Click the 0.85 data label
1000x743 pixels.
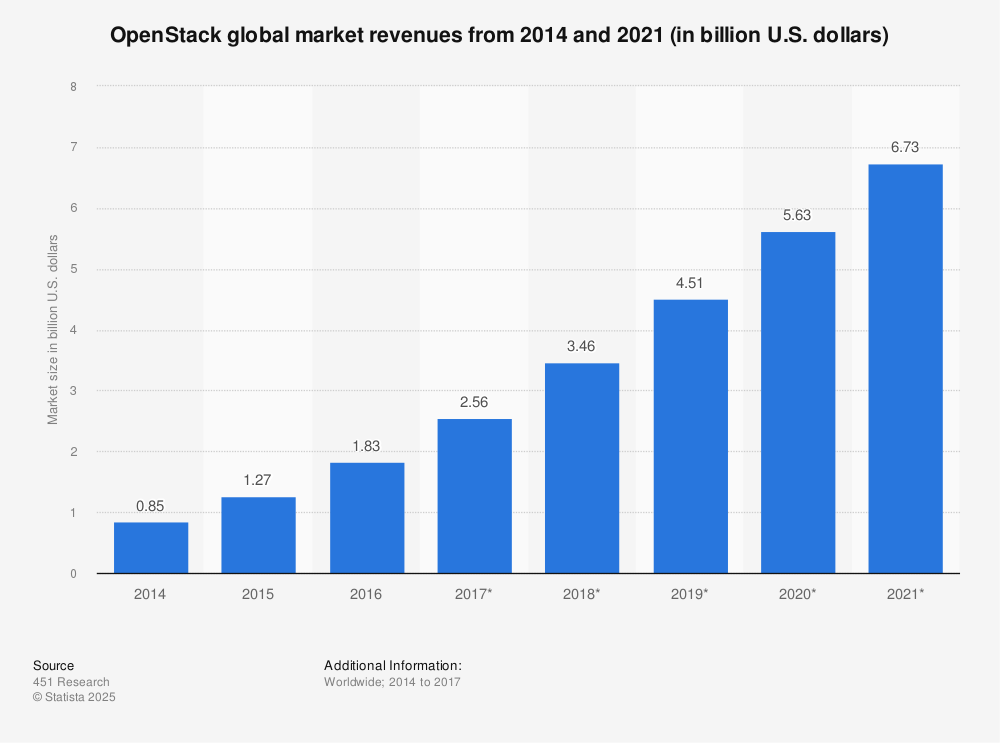149,506
